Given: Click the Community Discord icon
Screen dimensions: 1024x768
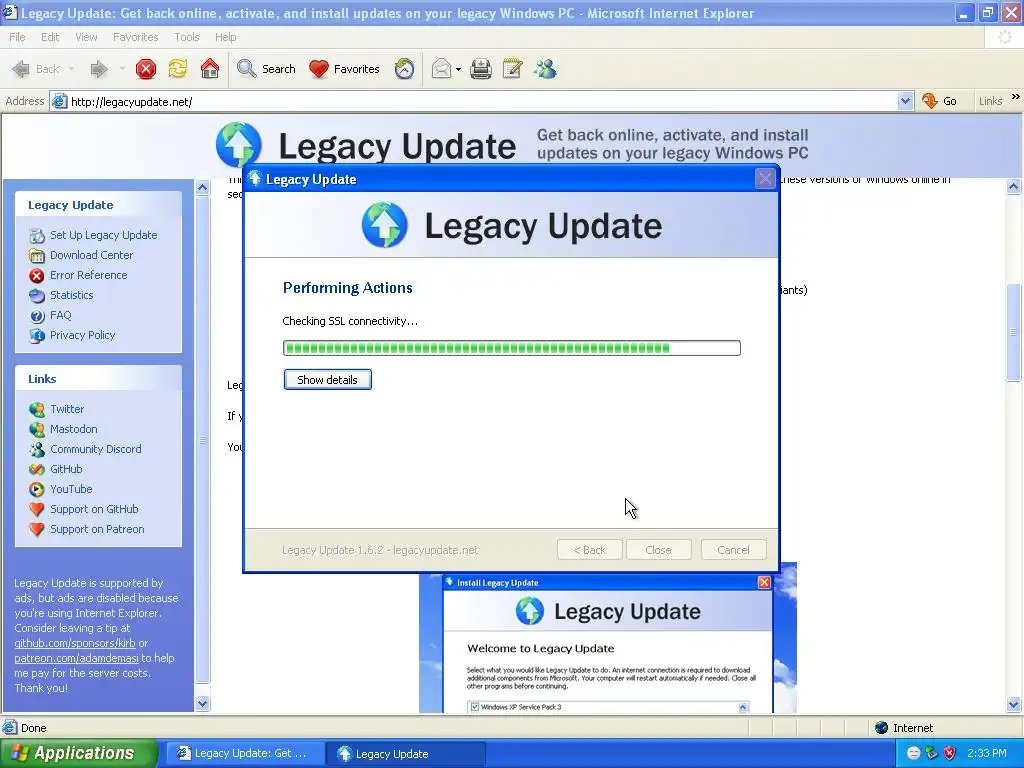Looking at the screenshot, I should (x=37, y=449).
